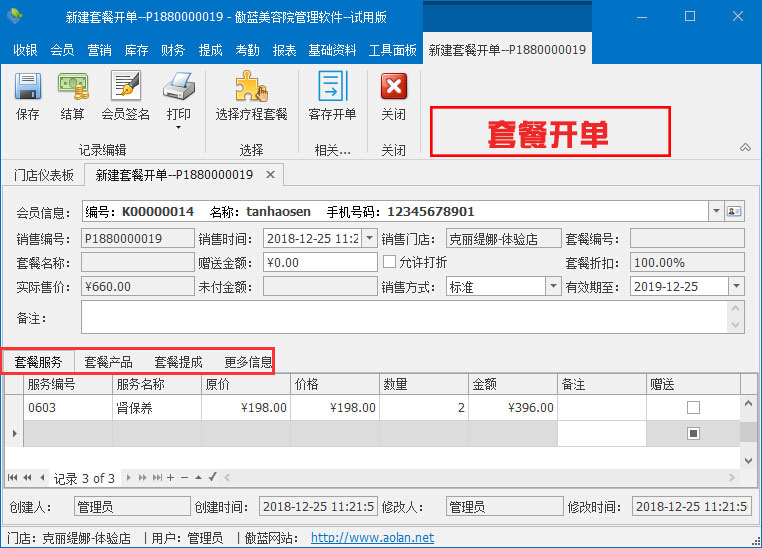The width and height of the screenshot is (762, 548).
Task: Switch to the 套餐产品 tab
Action: 108,362
